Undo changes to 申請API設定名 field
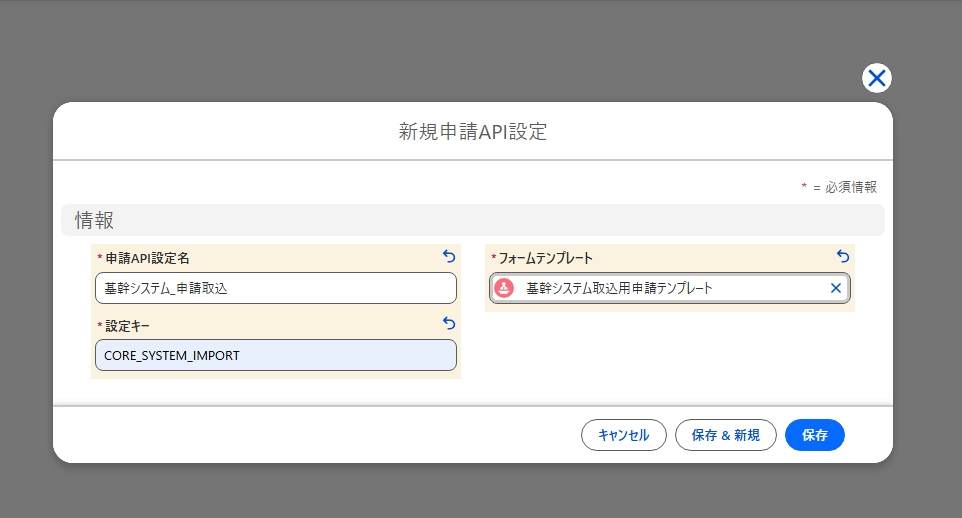 coord(449,256)
